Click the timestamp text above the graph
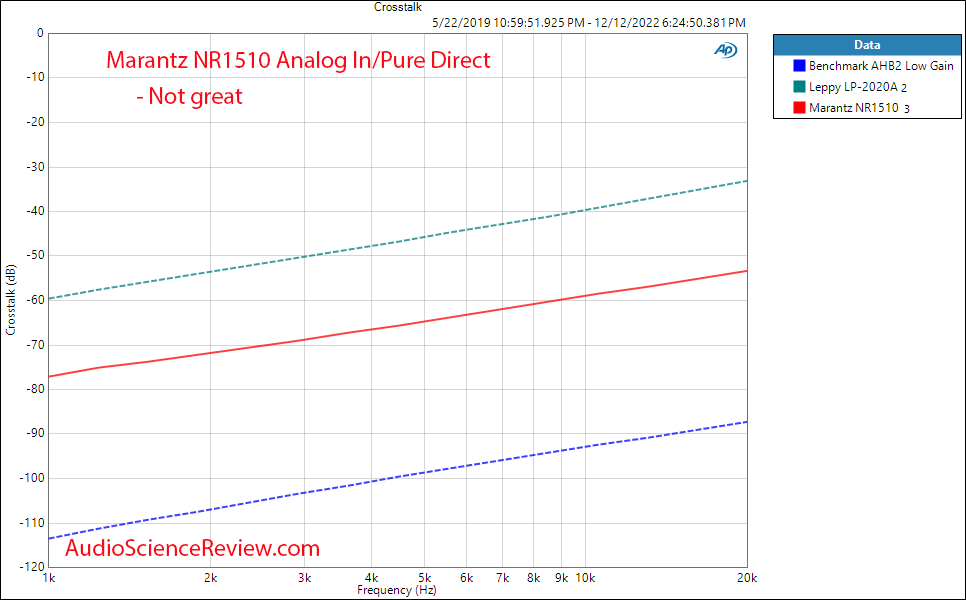The height and width of the screenshot is (600, 966). (x=589, y=23)
